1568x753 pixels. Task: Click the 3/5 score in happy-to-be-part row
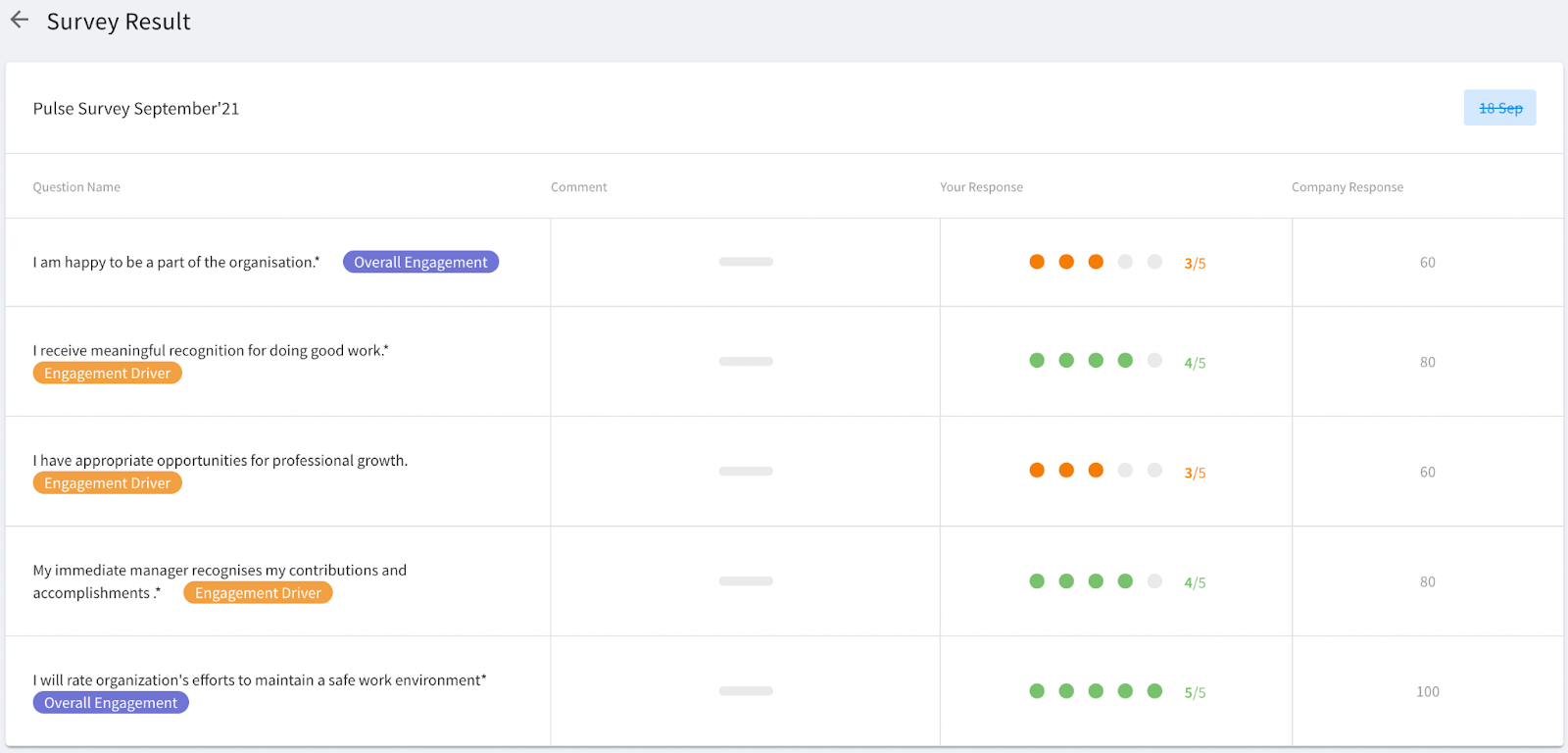pyautogui.click(x=1195, y=263)
